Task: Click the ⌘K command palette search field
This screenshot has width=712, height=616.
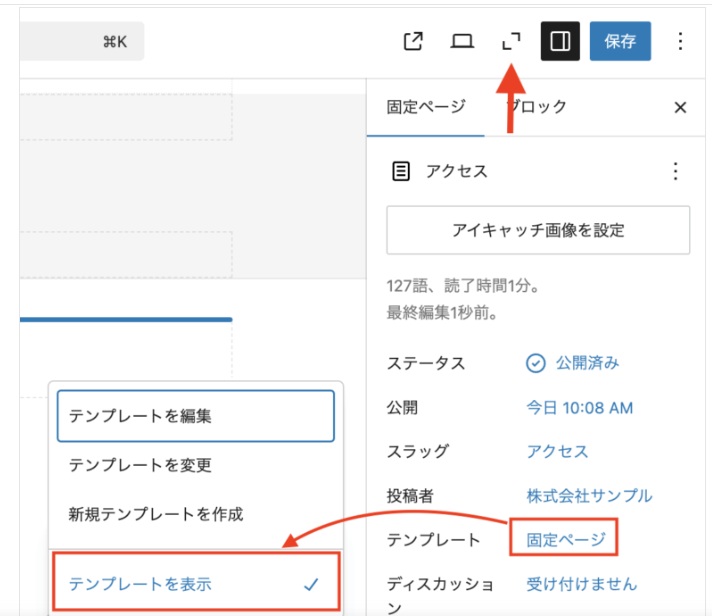Action: click(82, 41)
